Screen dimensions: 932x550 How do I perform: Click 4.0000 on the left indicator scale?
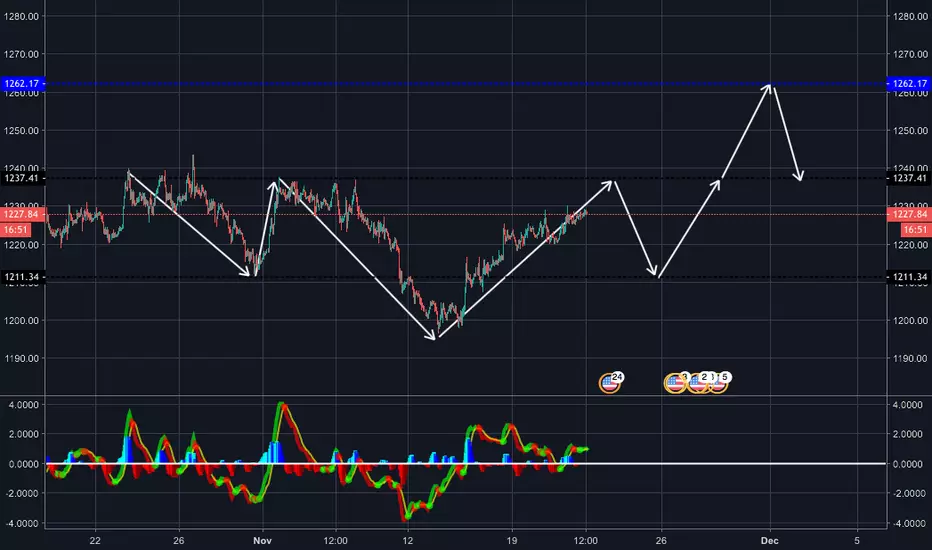pos(24,405)
